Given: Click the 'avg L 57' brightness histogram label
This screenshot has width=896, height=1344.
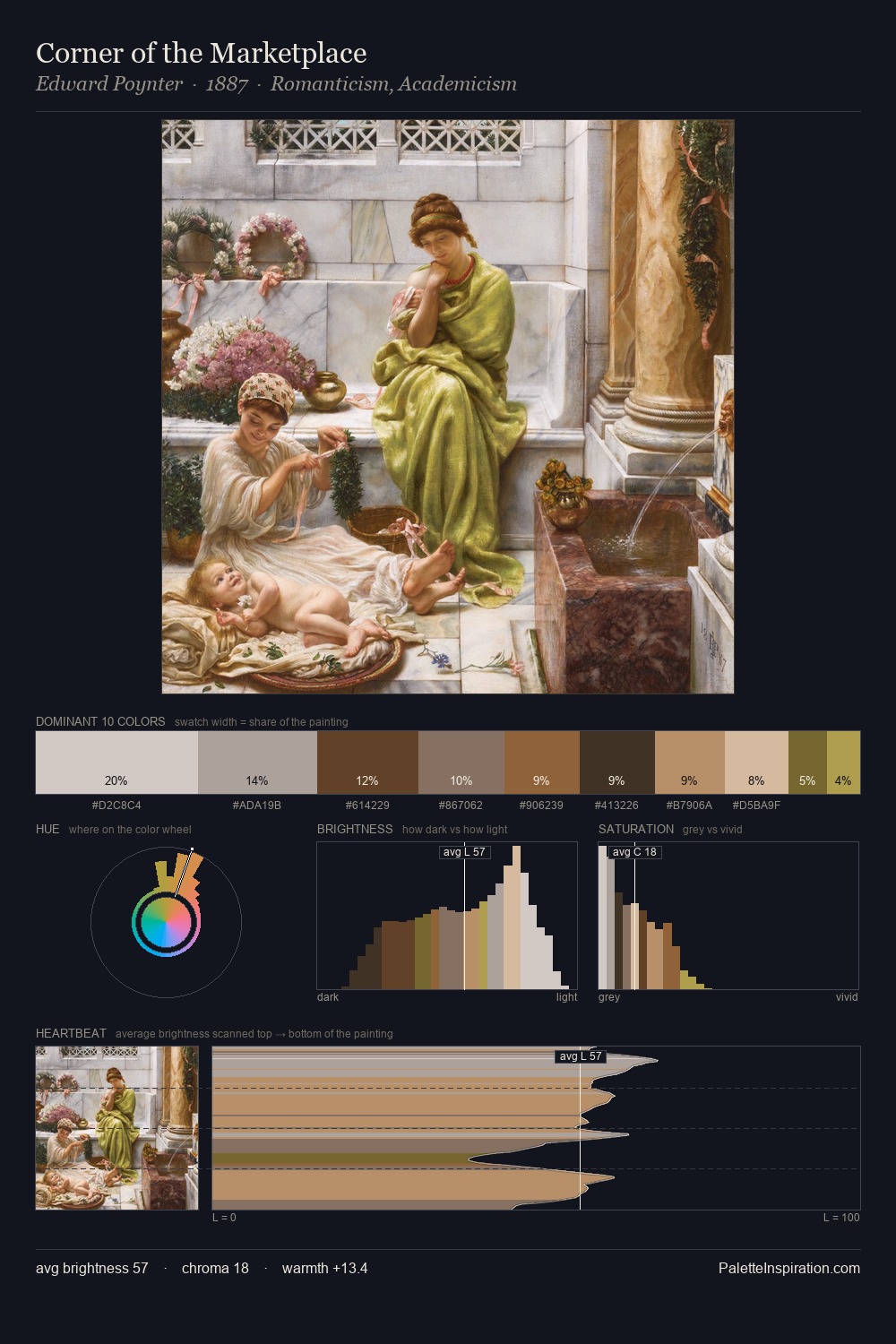Looking at the screenshot, I should pyautogui.click(x=464, y=851).
